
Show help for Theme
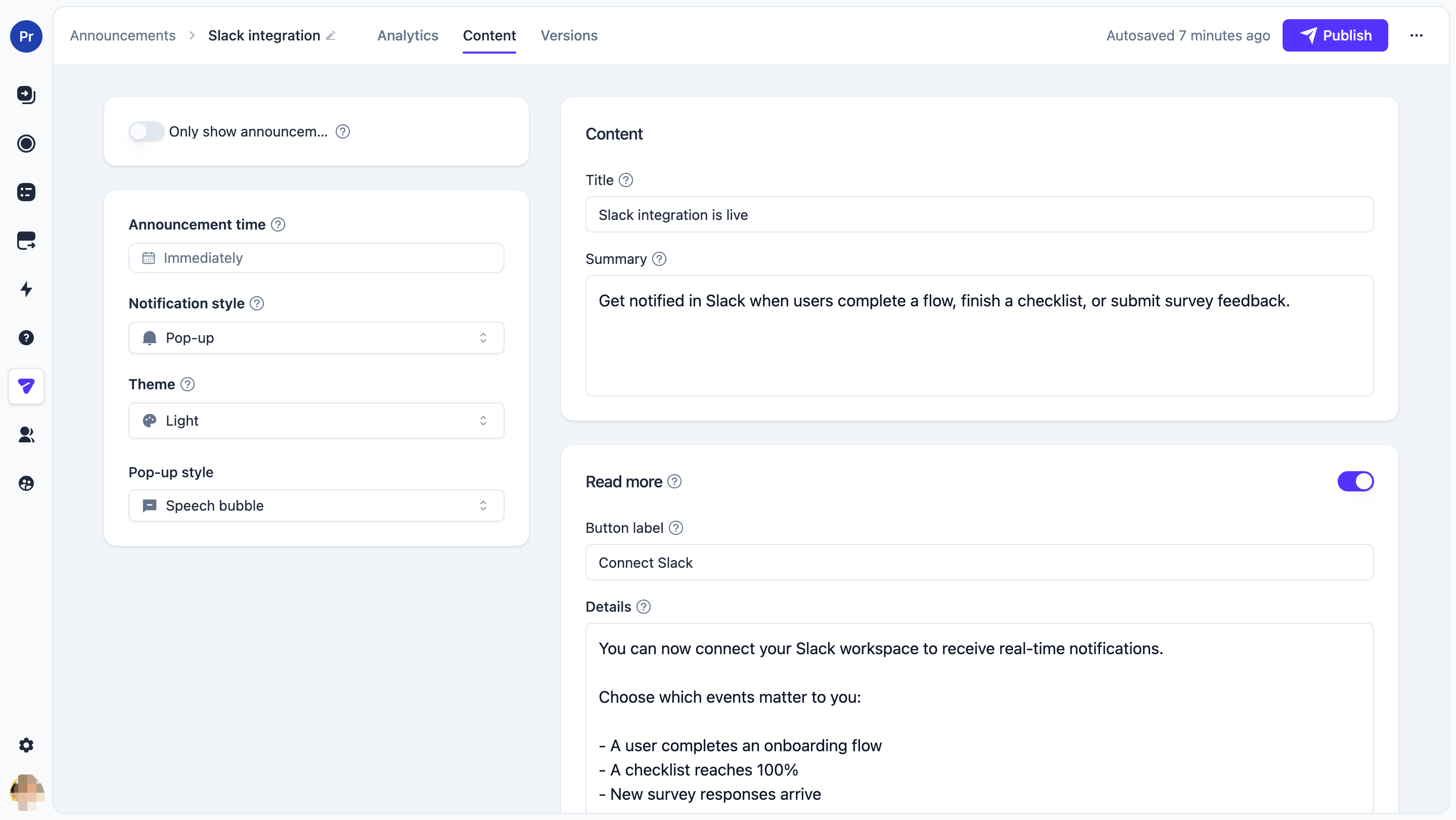pyautogui.click(x=188, y=384)
